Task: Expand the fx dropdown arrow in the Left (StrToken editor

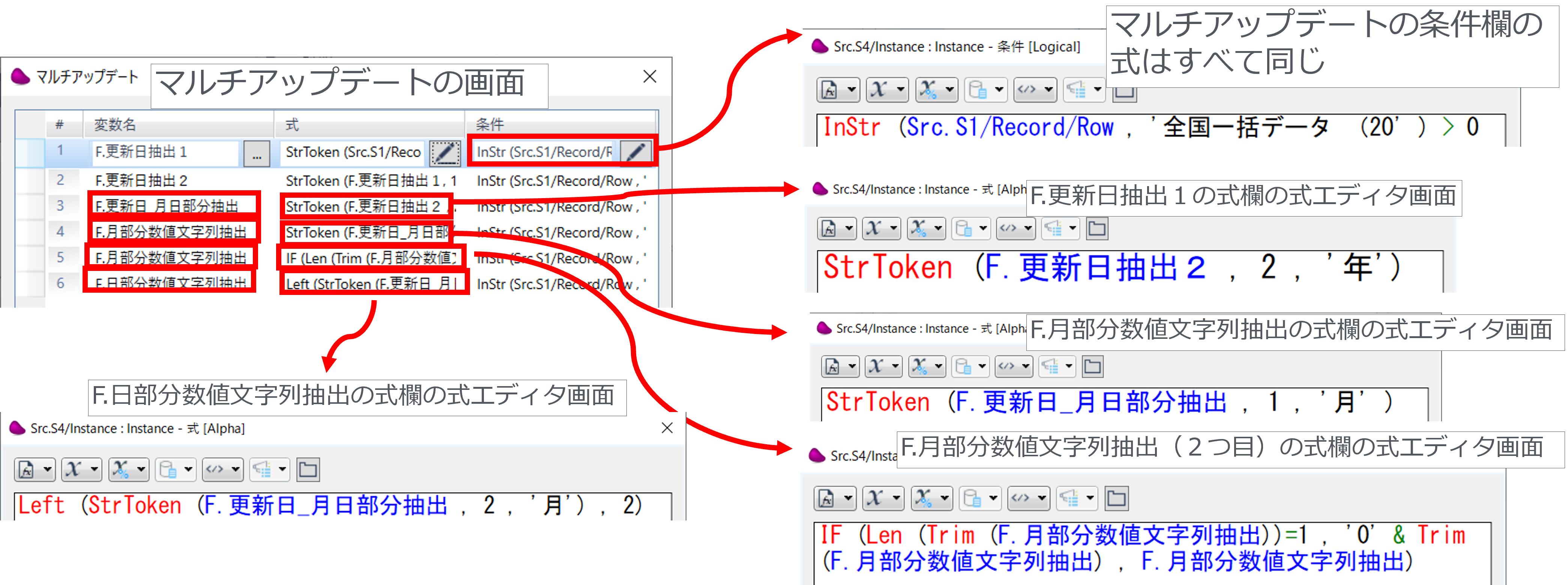Action: tap(47, 469)
